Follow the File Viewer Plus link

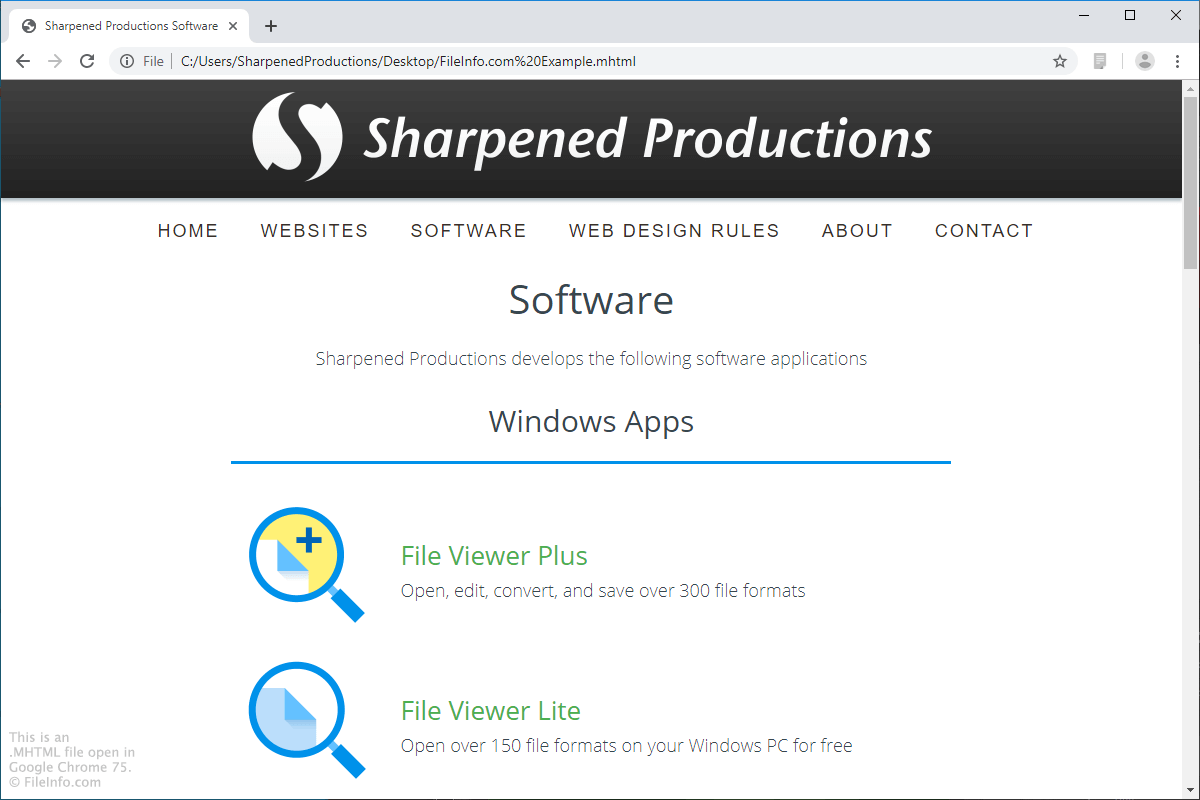coord(494,556)
